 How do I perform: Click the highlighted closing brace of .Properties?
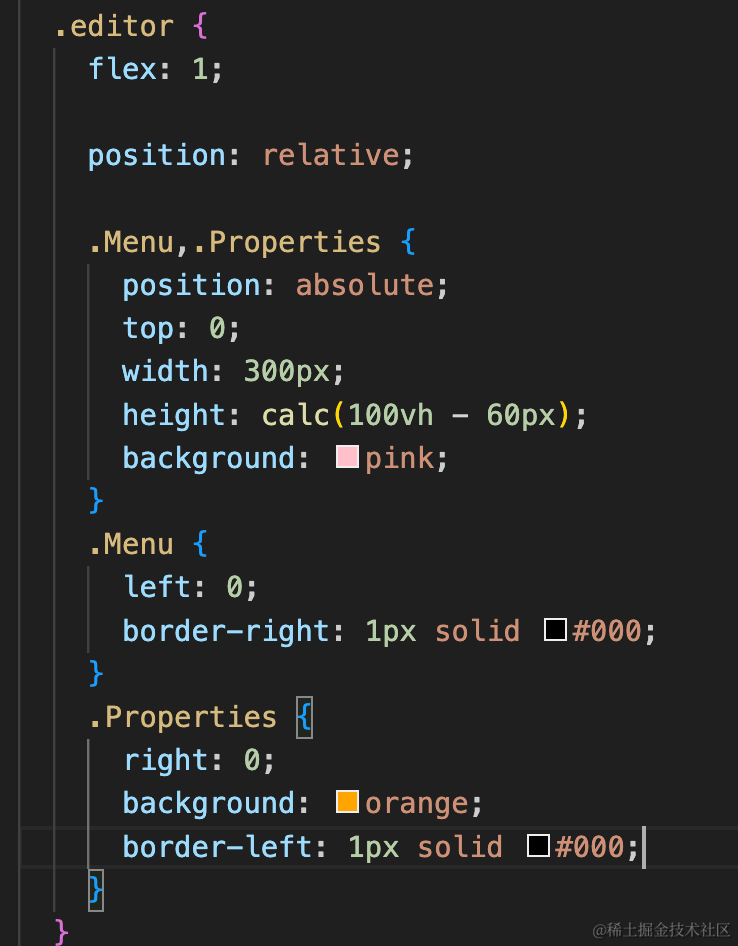point(96,890)
